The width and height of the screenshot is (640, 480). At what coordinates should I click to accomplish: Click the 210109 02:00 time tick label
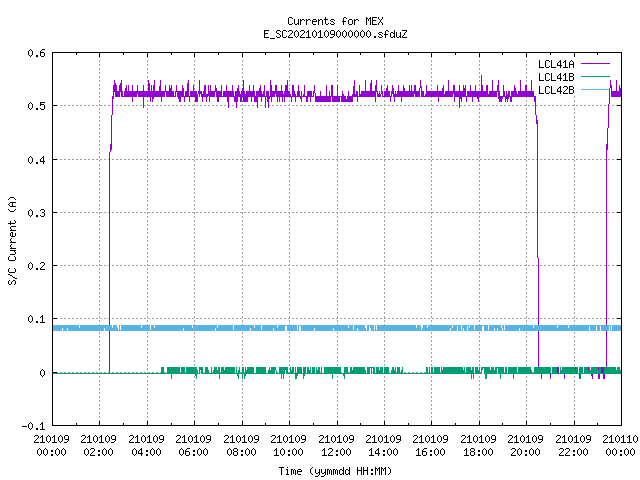pyautogui.click(x=98, y=446)
